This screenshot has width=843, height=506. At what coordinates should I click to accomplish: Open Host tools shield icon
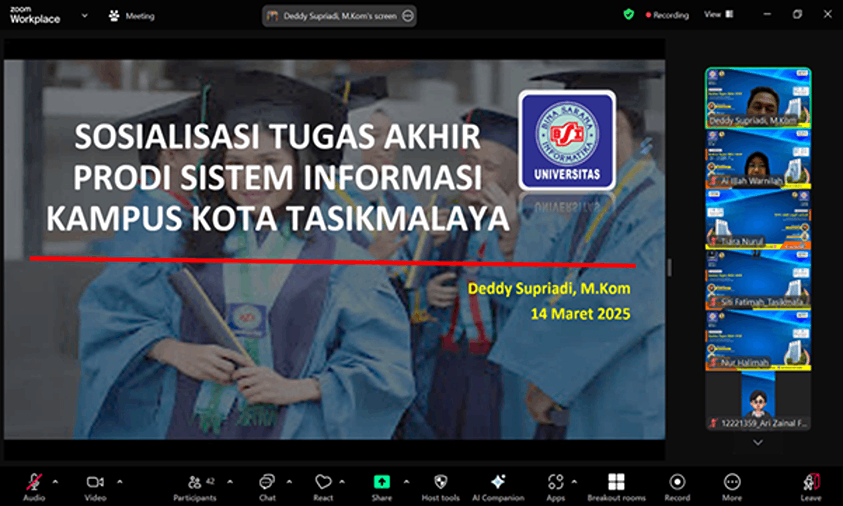pos(440,482)
